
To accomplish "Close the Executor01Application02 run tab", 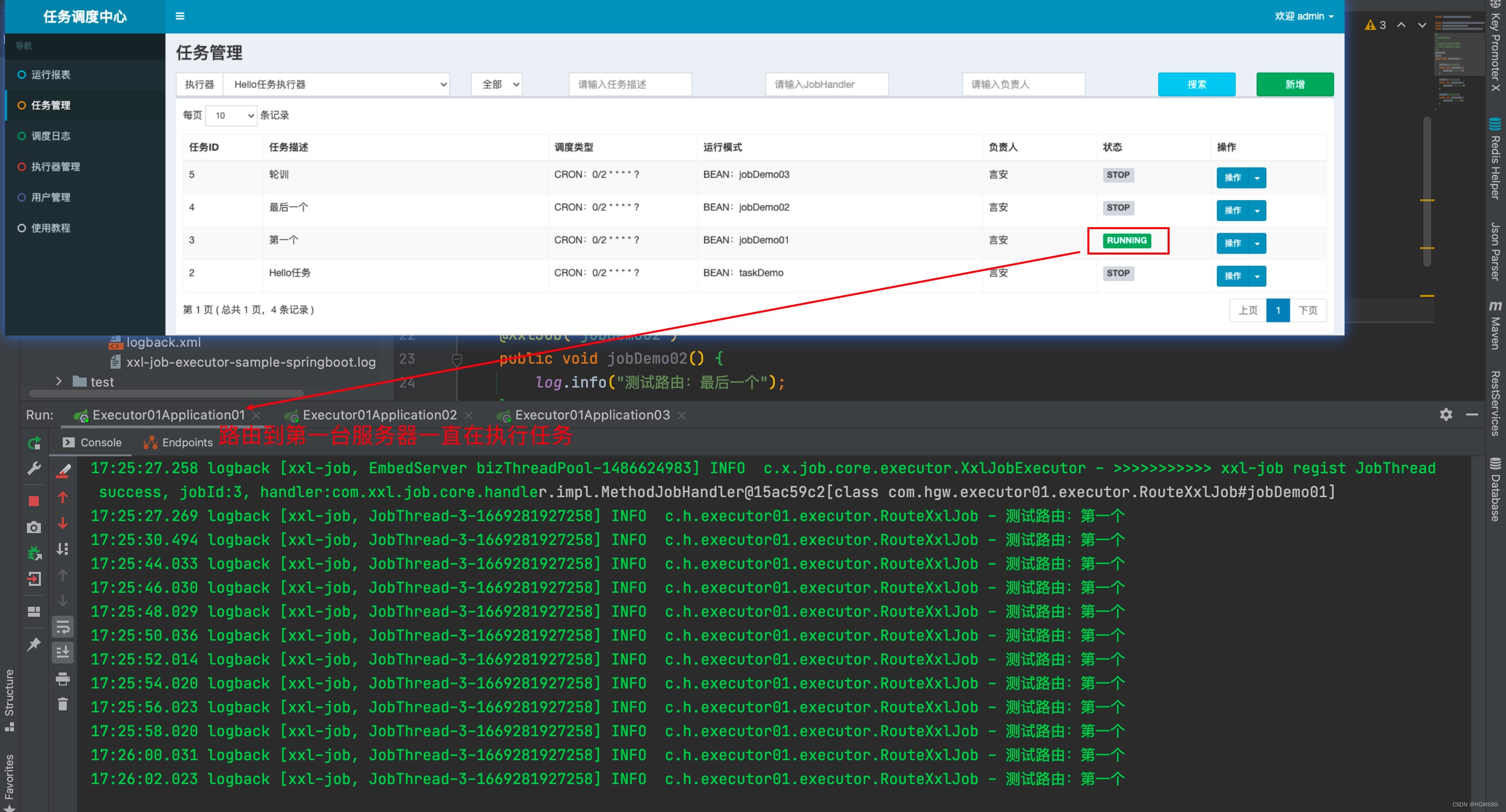I will (x=468, y=415).
